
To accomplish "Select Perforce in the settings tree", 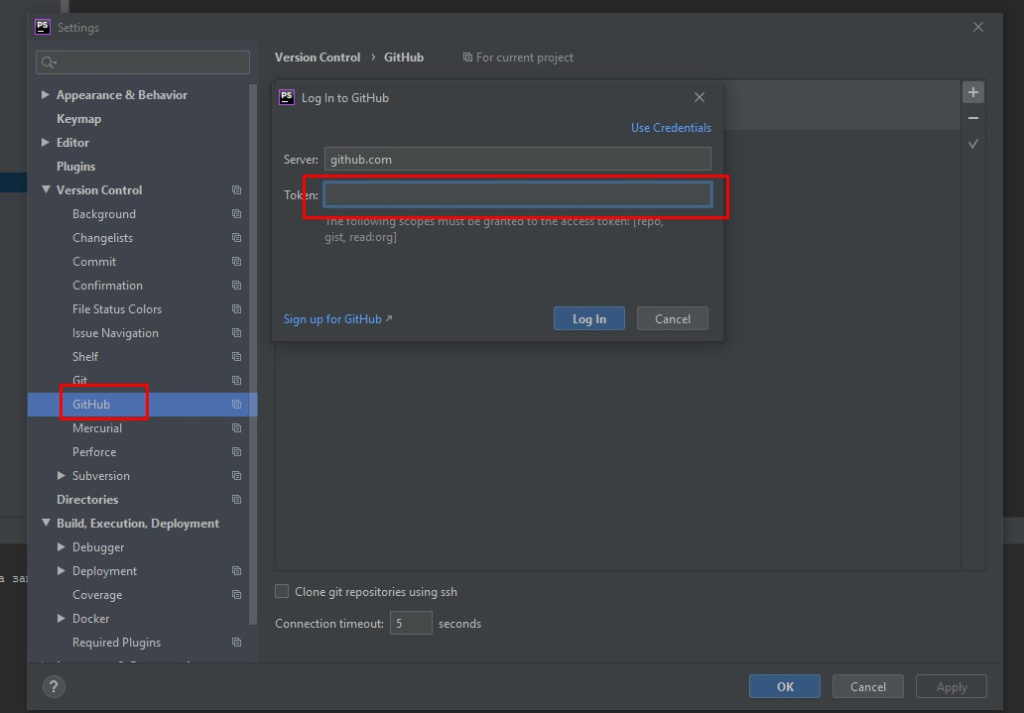I will click(x=94, y=452).
